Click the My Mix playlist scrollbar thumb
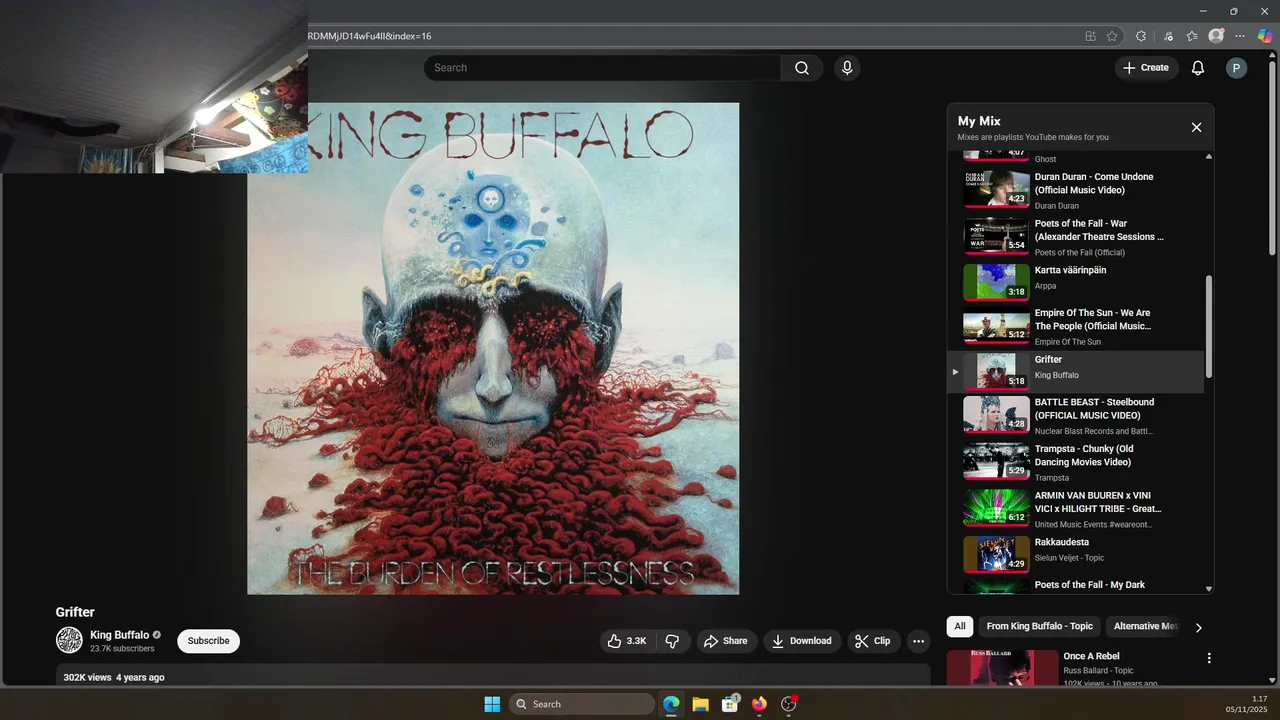 (x=1209, y=327)
